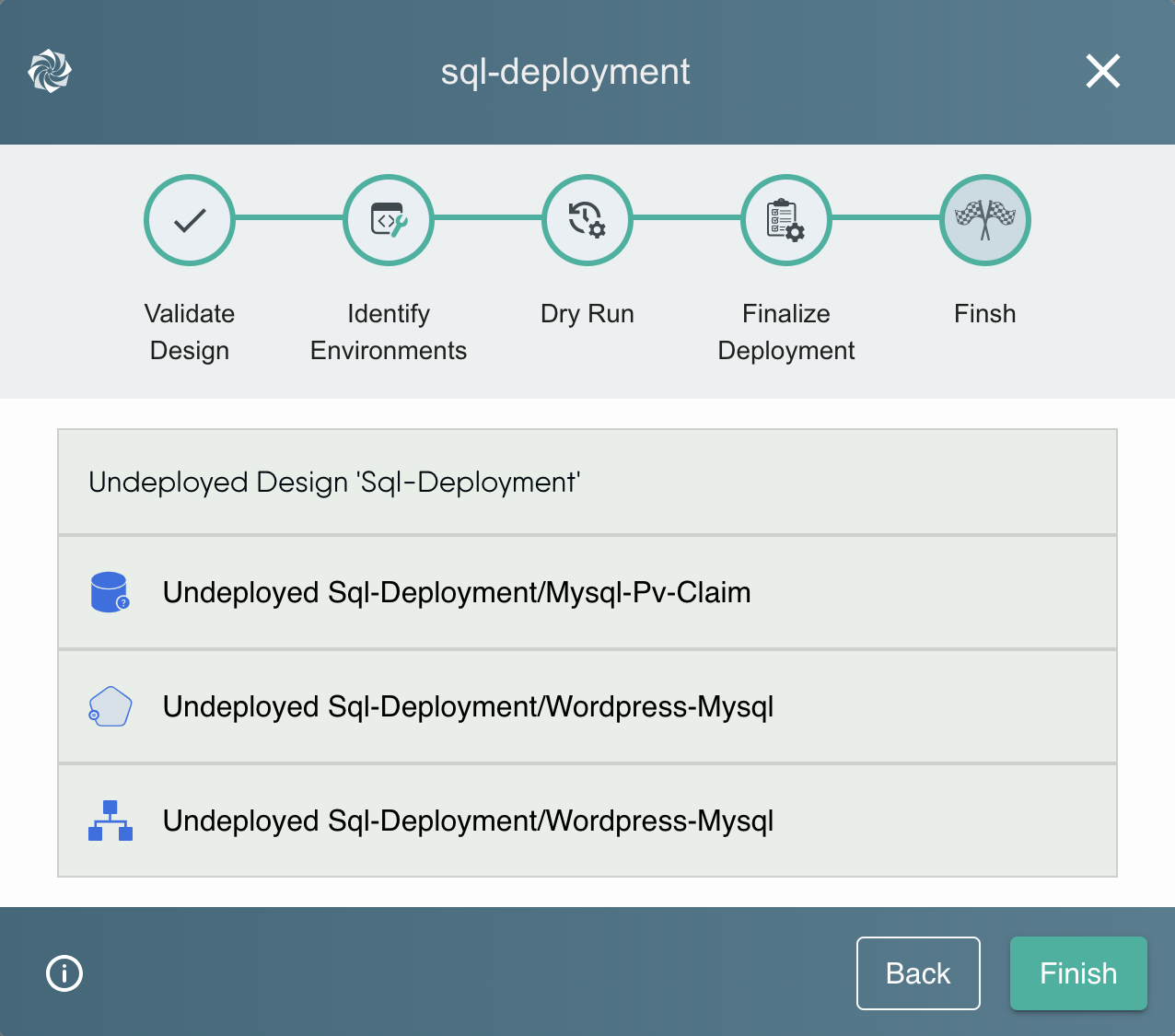This screenshot has width=1175, height=1036.
Task: Open the info icon at bottom left
Action: point(64,972)
